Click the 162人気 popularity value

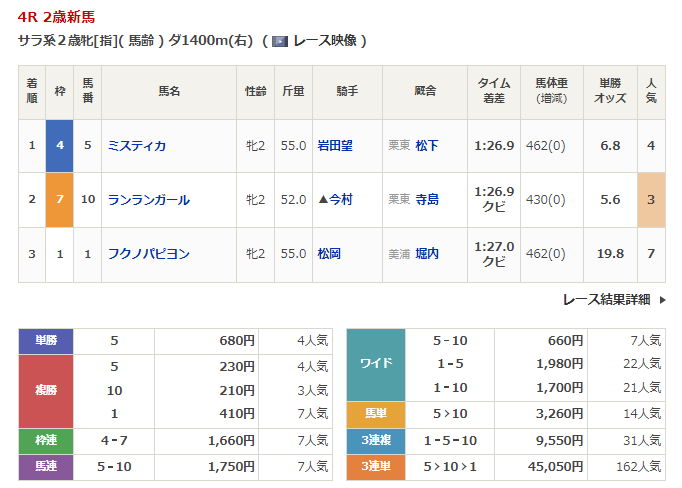(x=639, y=467)
